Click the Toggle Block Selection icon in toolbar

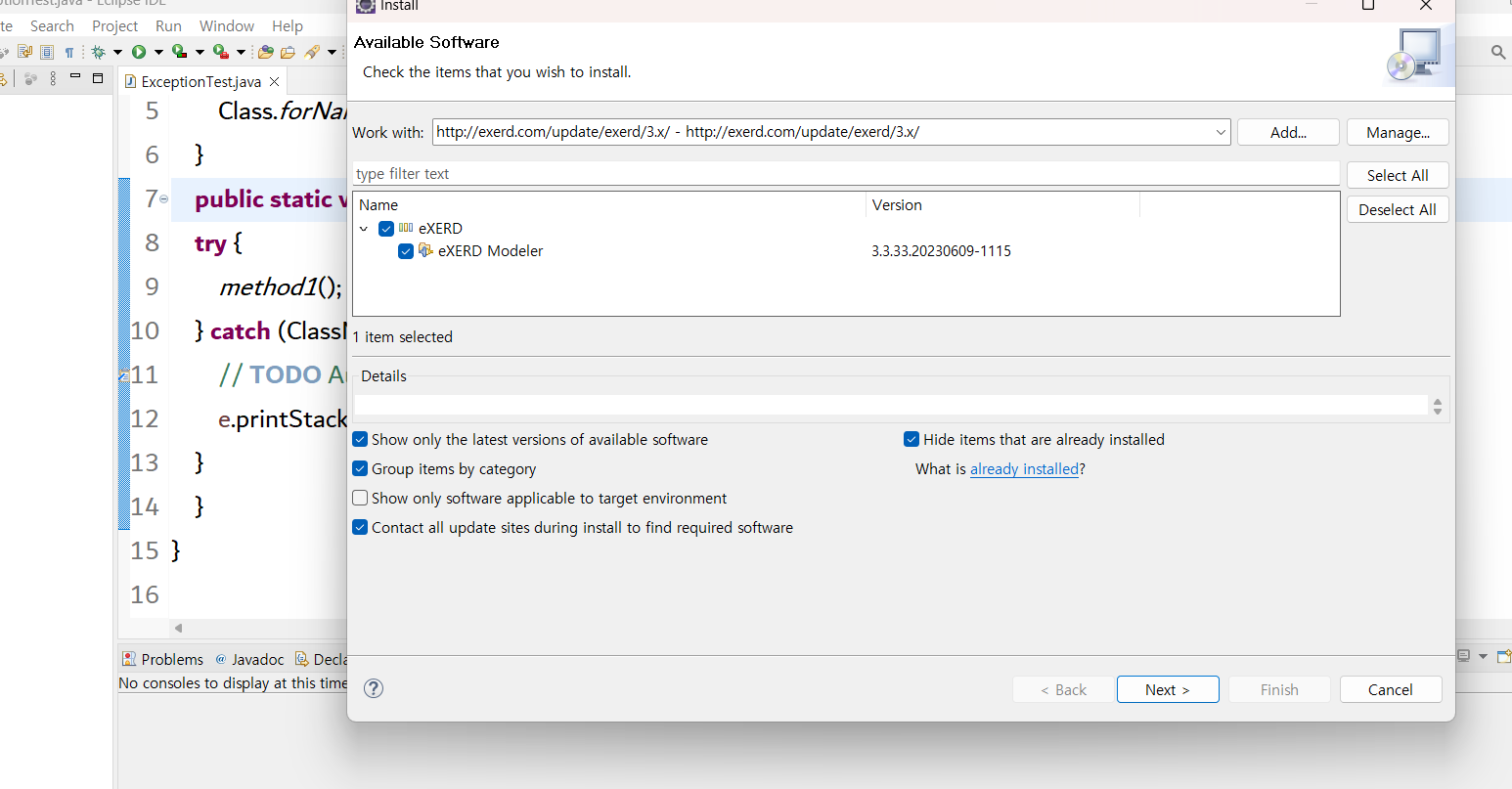[47, 52]
